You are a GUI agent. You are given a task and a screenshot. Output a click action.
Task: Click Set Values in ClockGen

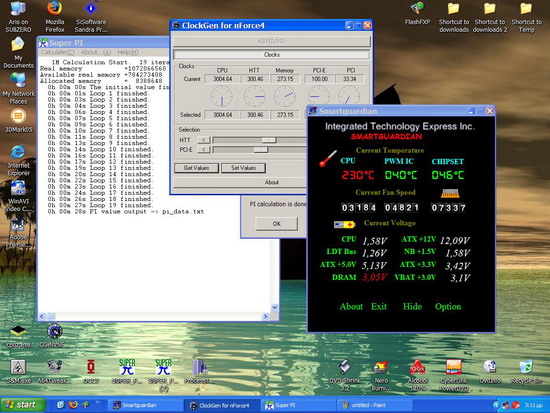pos(243,168)
